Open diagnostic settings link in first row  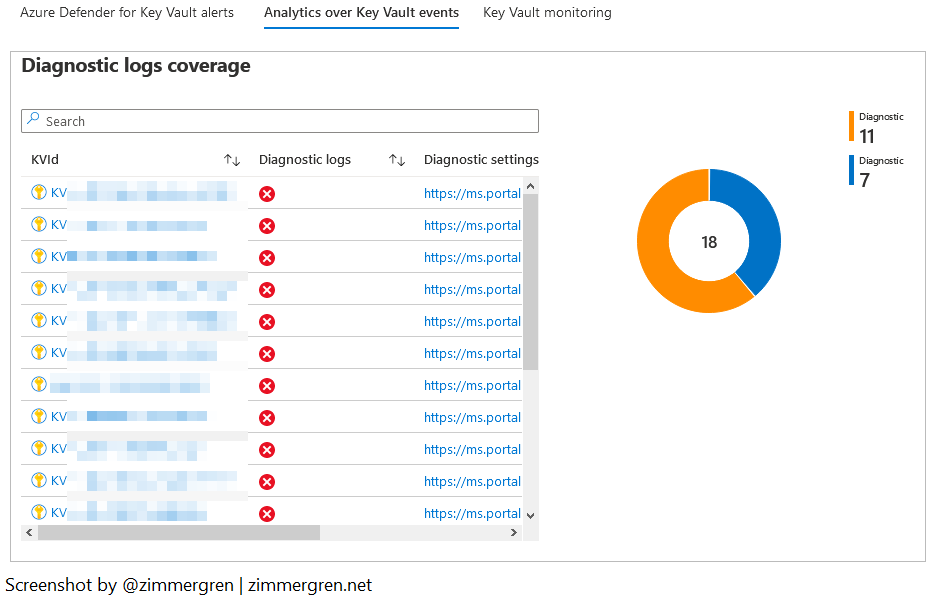(x=472, y=194)
